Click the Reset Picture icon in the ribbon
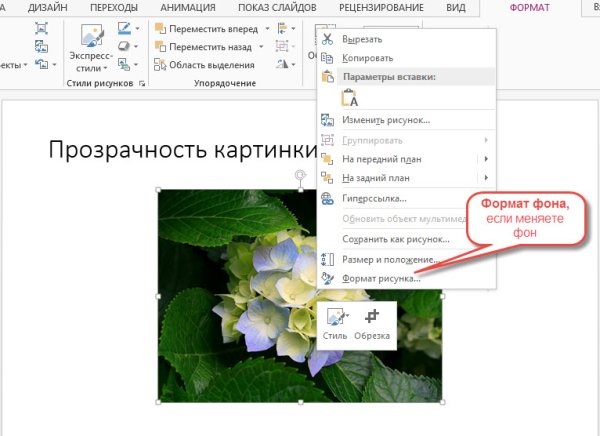Screen dimensions: 600x436 [x=41, y=64]
